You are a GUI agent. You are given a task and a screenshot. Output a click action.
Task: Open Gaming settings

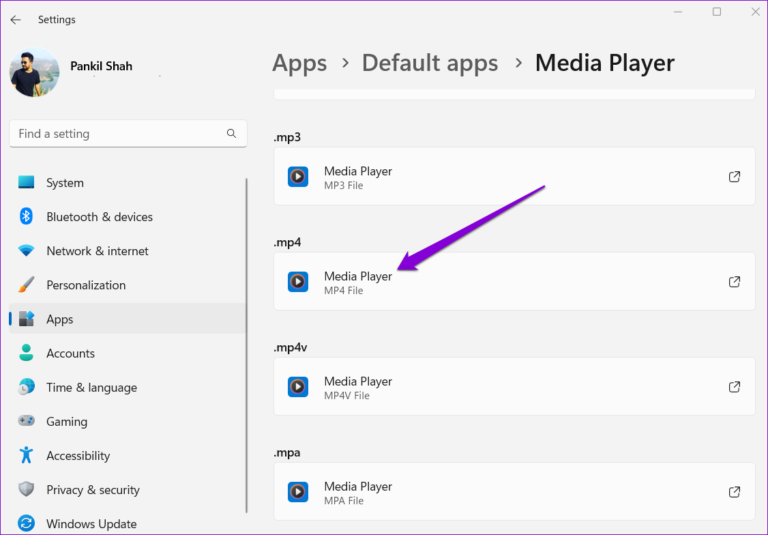127,421
